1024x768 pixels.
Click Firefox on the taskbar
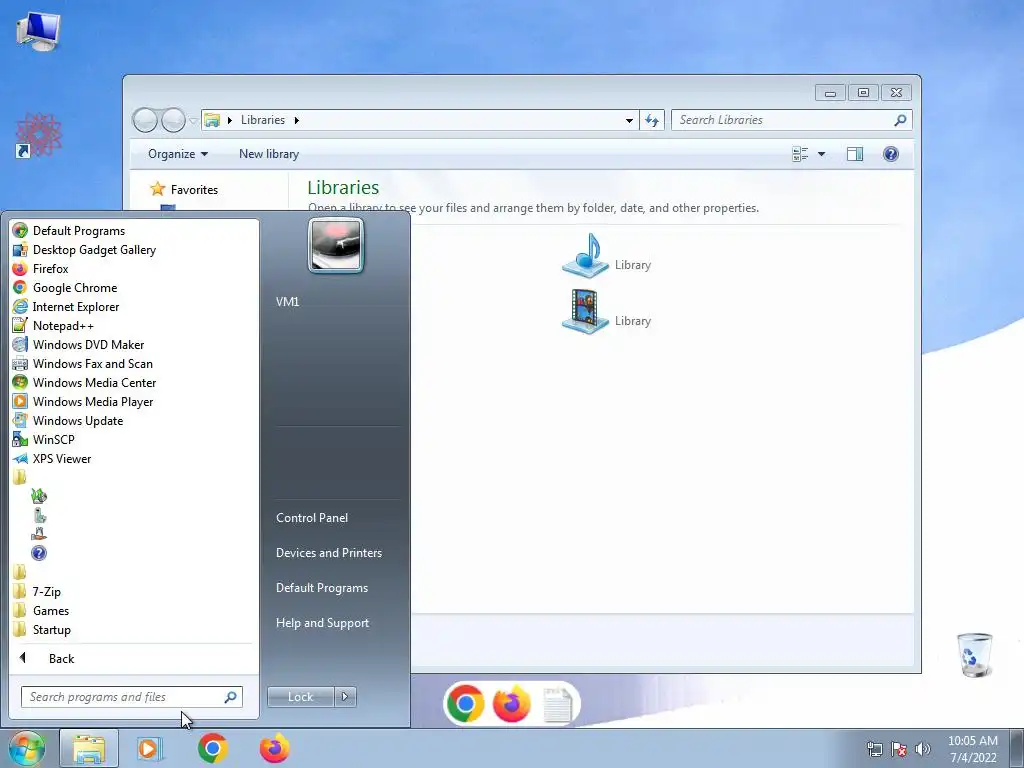(275, 748)
